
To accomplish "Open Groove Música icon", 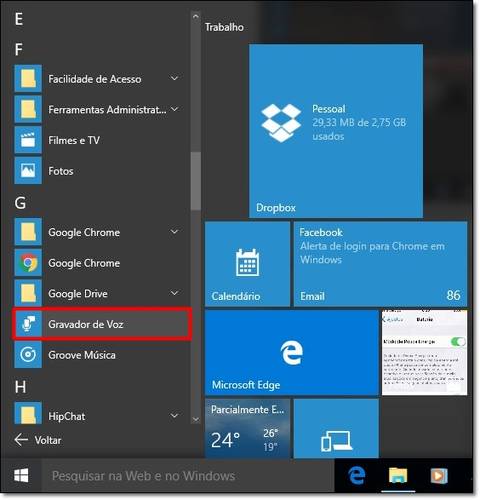I will (x=28, y=355).
